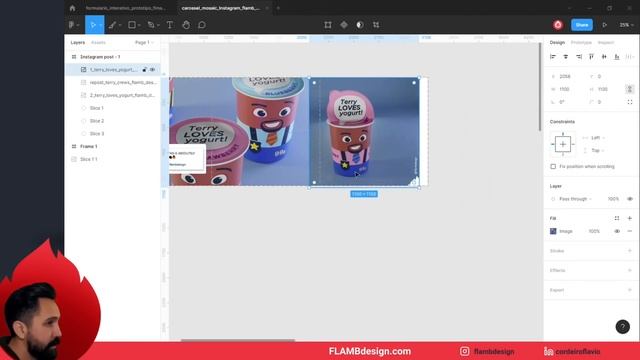Select the Hand tool
The width and height of the screenshot is (640, 360).
(x=186, y=25)
